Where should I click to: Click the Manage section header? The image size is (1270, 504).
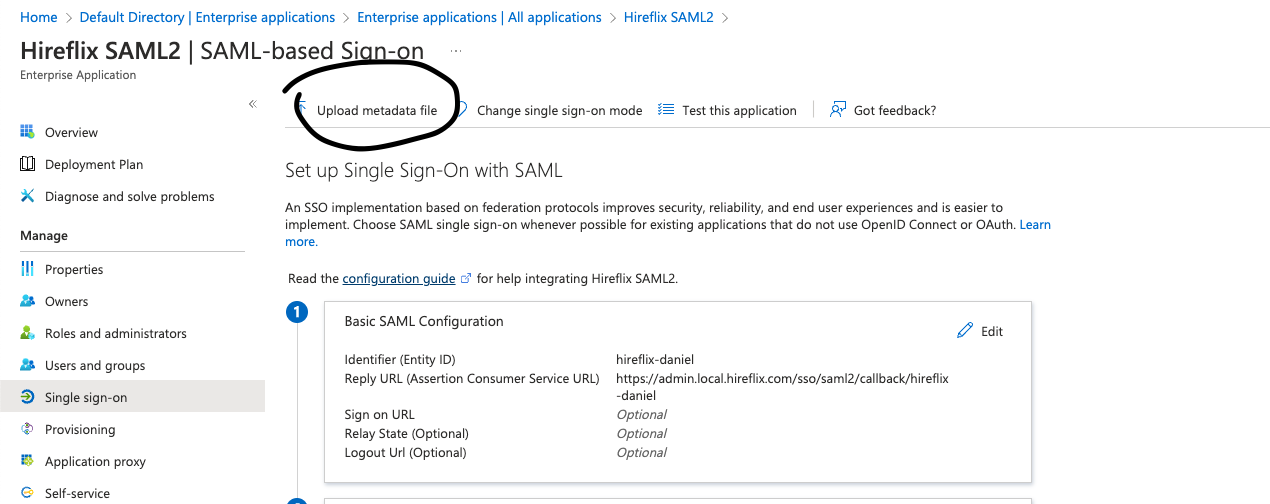tap(44, 235)
